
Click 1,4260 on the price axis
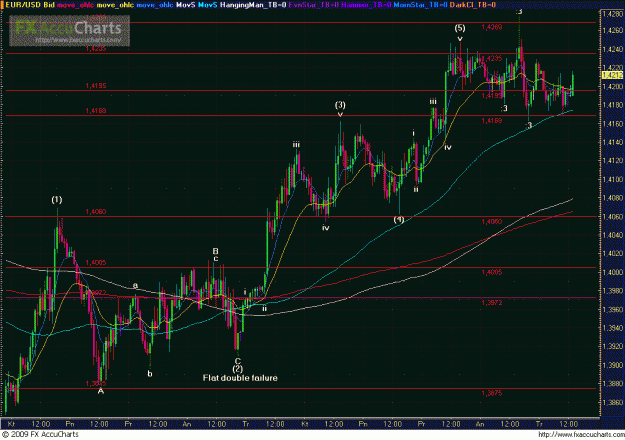pyautogui.click(x=612, y=30)
